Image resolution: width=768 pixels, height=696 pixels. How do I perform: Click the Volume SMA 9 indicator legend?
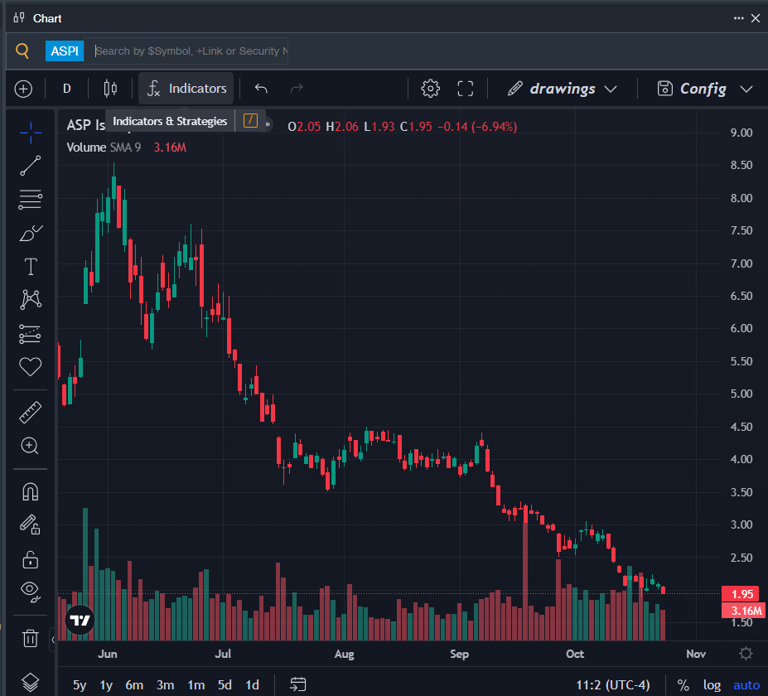104,147
